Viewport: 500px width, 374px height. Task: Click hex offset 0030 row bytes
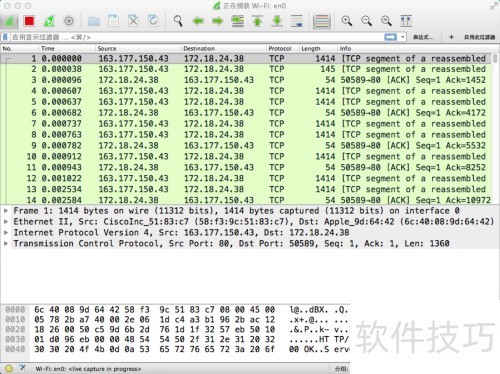[154, 339]
